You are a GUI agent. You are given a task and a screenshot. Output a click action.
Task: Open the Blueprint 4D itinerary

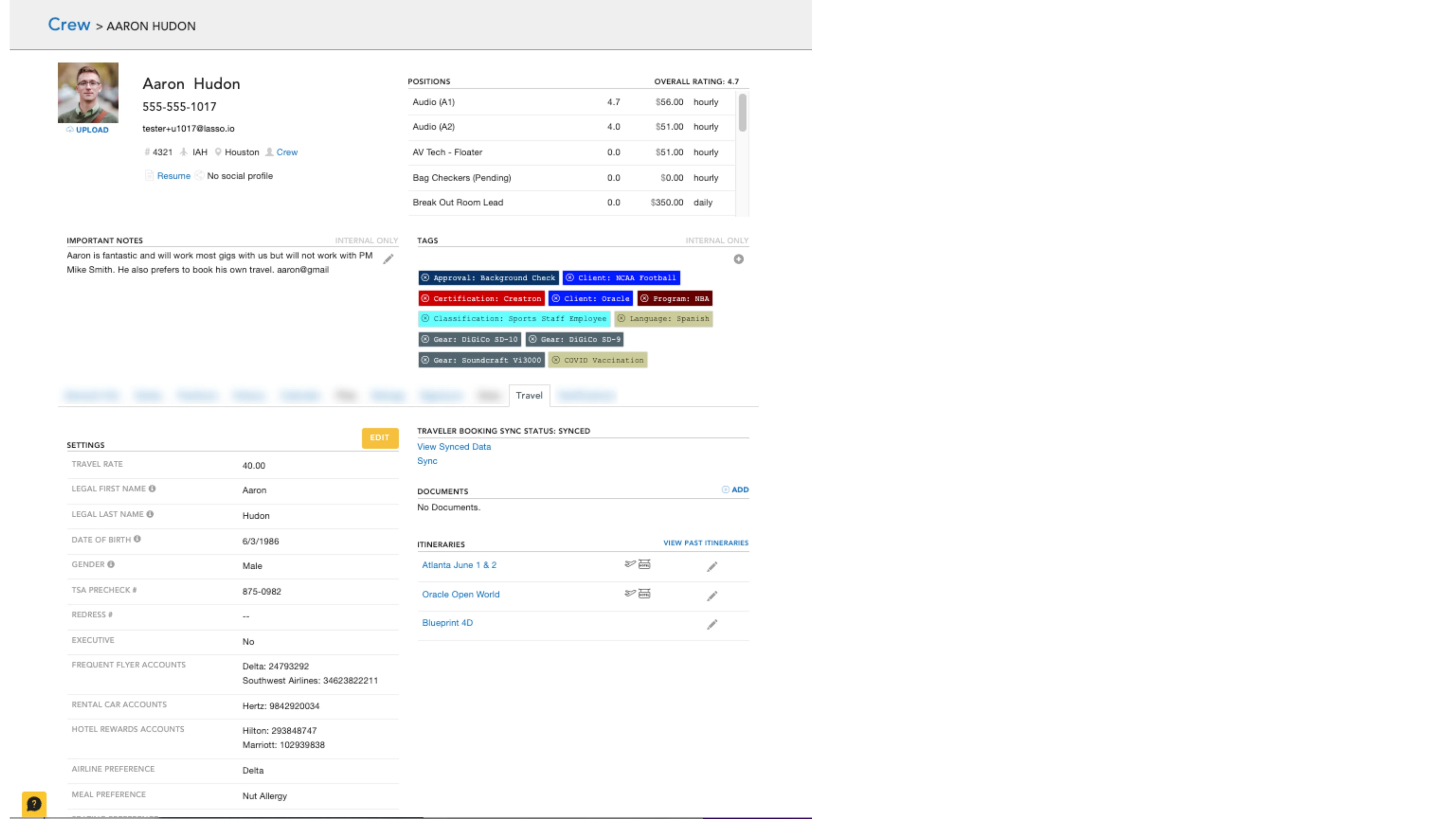[447, 622]
